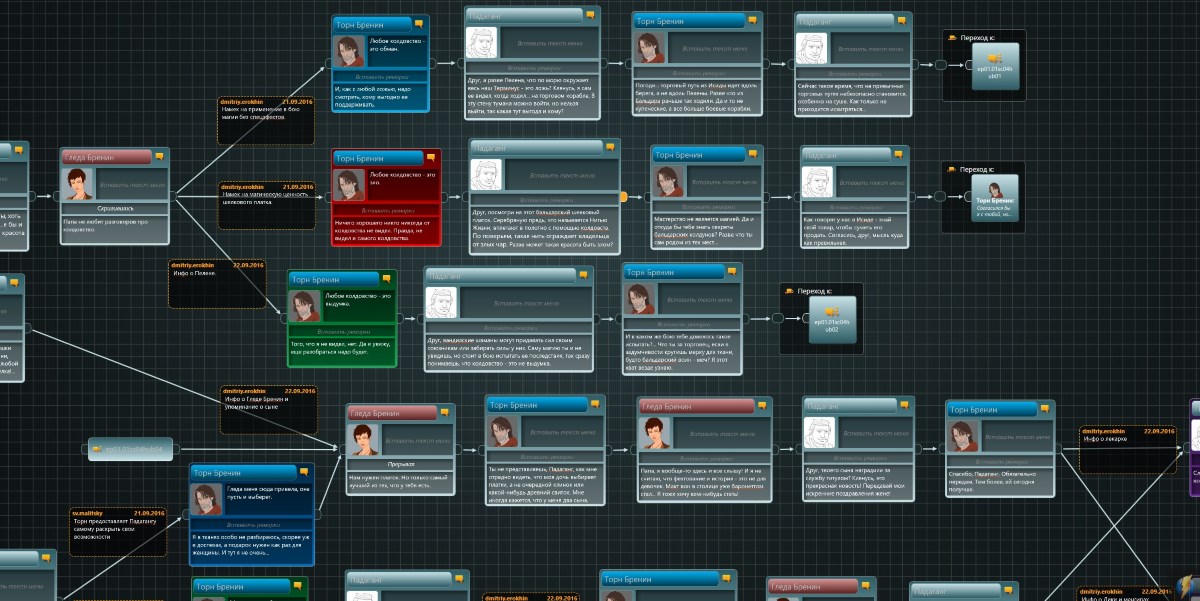Image resolution: width=1200 pixels, height=601 pixels.
Task: Click 'Вставить ремарку' field in green Торн Бренин node
Action: pyautogui.click(x=343, y=331)
